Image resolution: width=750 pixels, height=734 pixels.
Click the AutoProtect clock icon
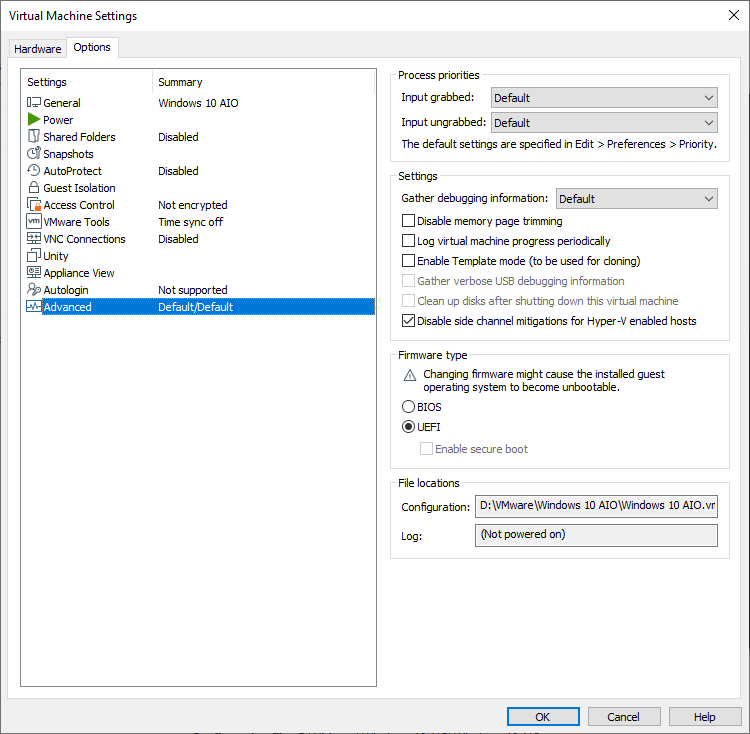coord(34,171)
